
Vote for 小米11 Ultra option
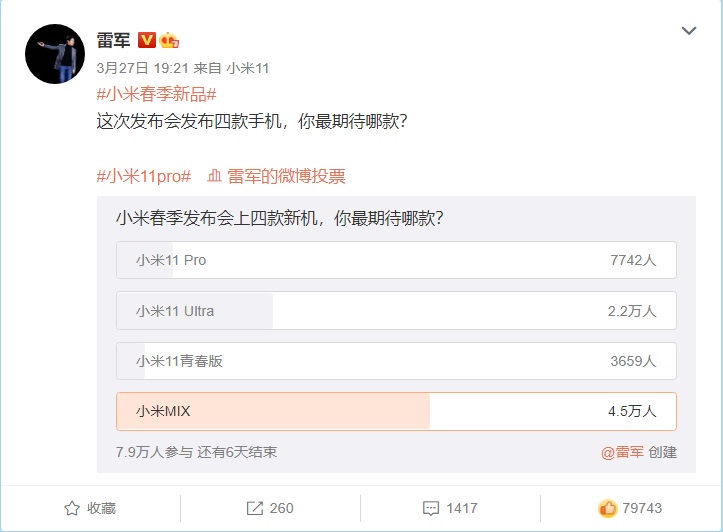(x=396, y=311)
